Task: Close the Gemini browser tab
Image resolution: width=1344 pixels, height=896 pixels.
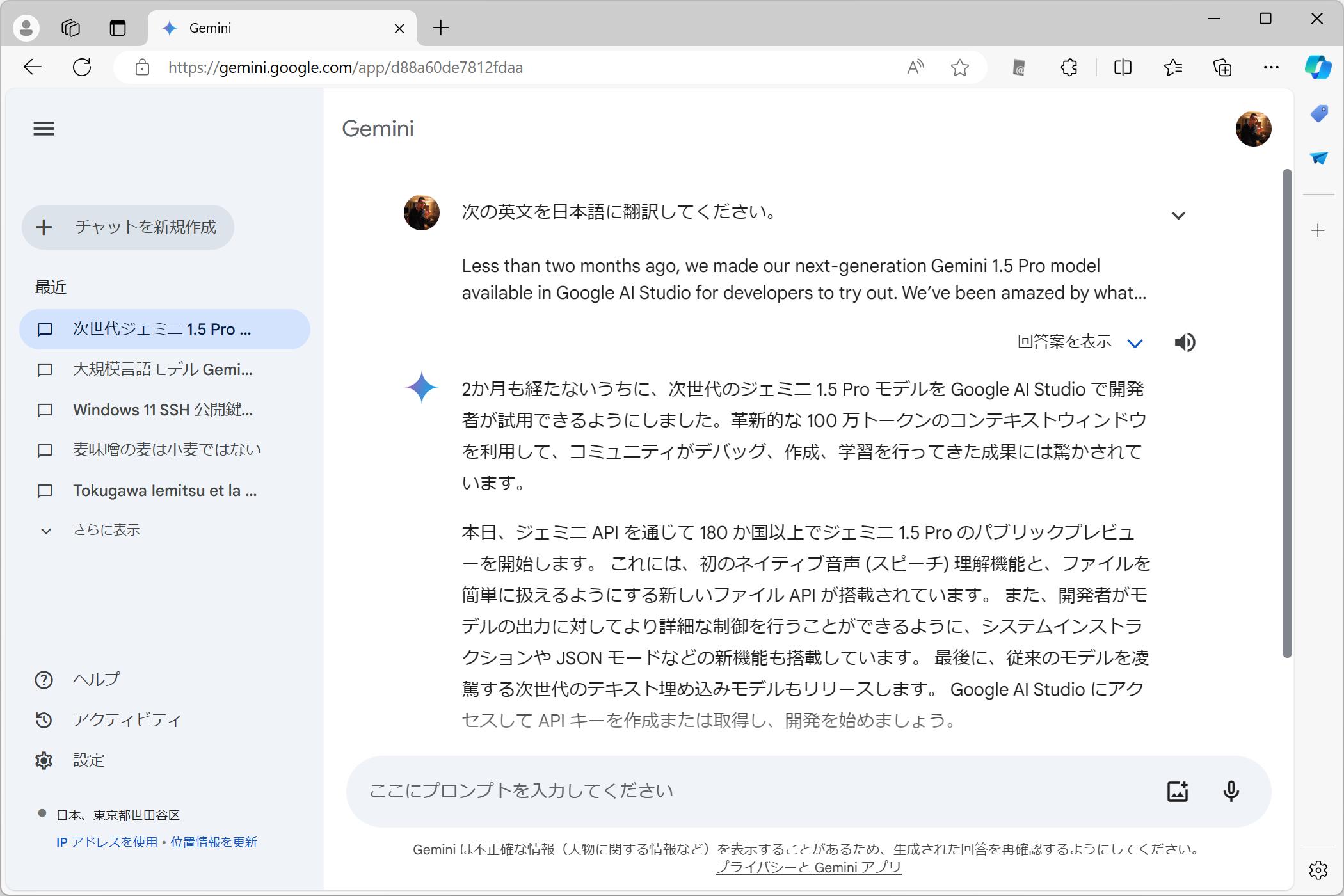Action: [x=399, y=28]
